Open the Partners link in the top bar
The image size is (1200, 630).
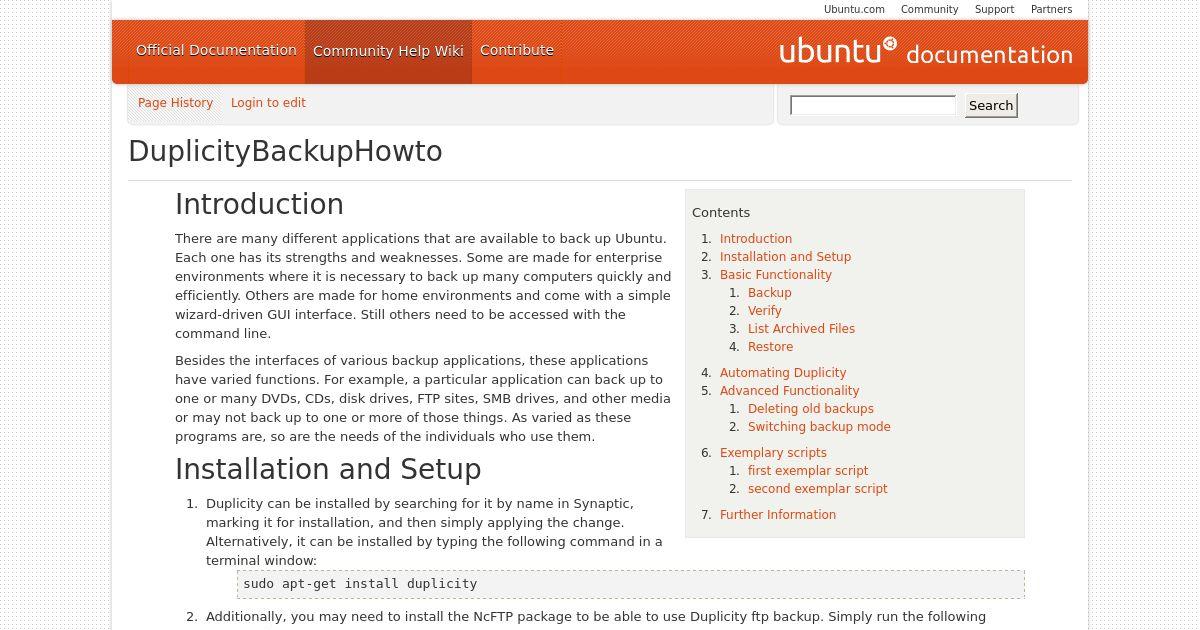point(1051,9)
